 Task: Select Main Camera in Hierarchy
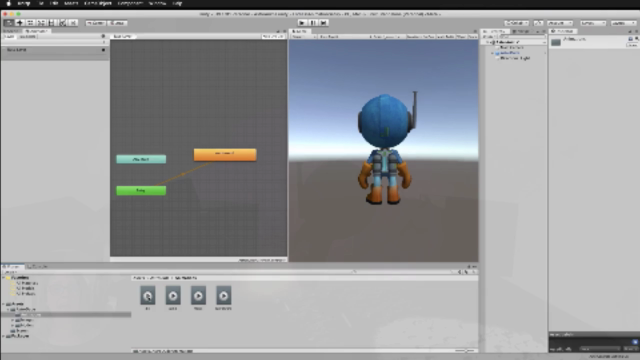[x=511, y=48]
